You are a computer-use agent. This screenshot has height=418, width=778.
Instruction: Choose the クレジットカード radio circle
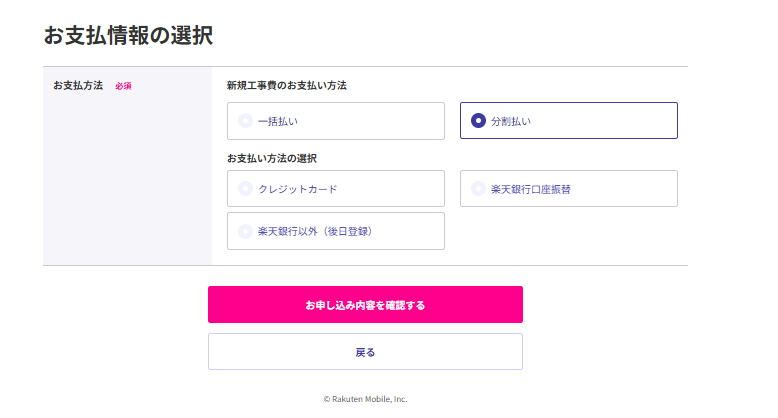click(245, 188)
